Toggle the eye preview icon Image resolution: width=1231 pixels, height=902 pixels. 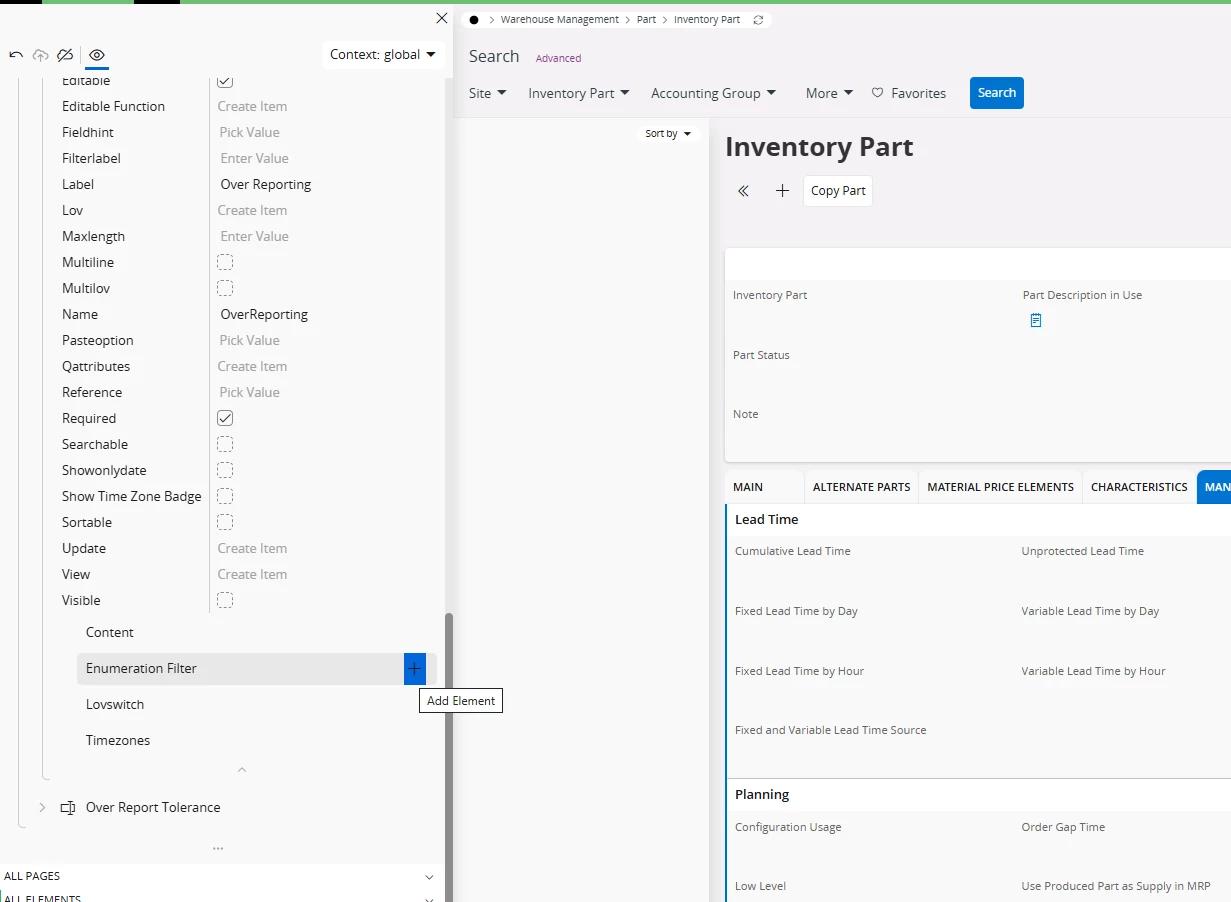click(x=97, y=55)
